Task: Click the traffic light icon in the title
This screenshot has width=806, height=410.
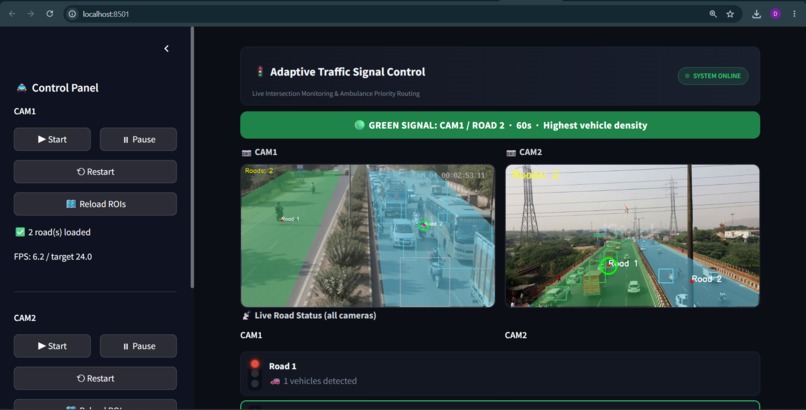Action: point(260,71)
